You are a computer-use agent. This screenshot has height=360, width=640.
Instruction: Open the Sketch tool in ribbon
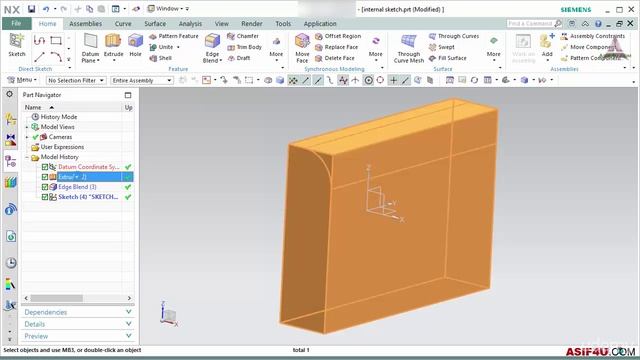point(17,45)
